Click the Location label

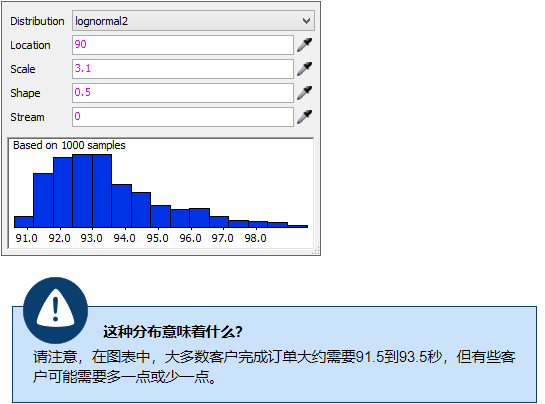click(x=30, y=45)
